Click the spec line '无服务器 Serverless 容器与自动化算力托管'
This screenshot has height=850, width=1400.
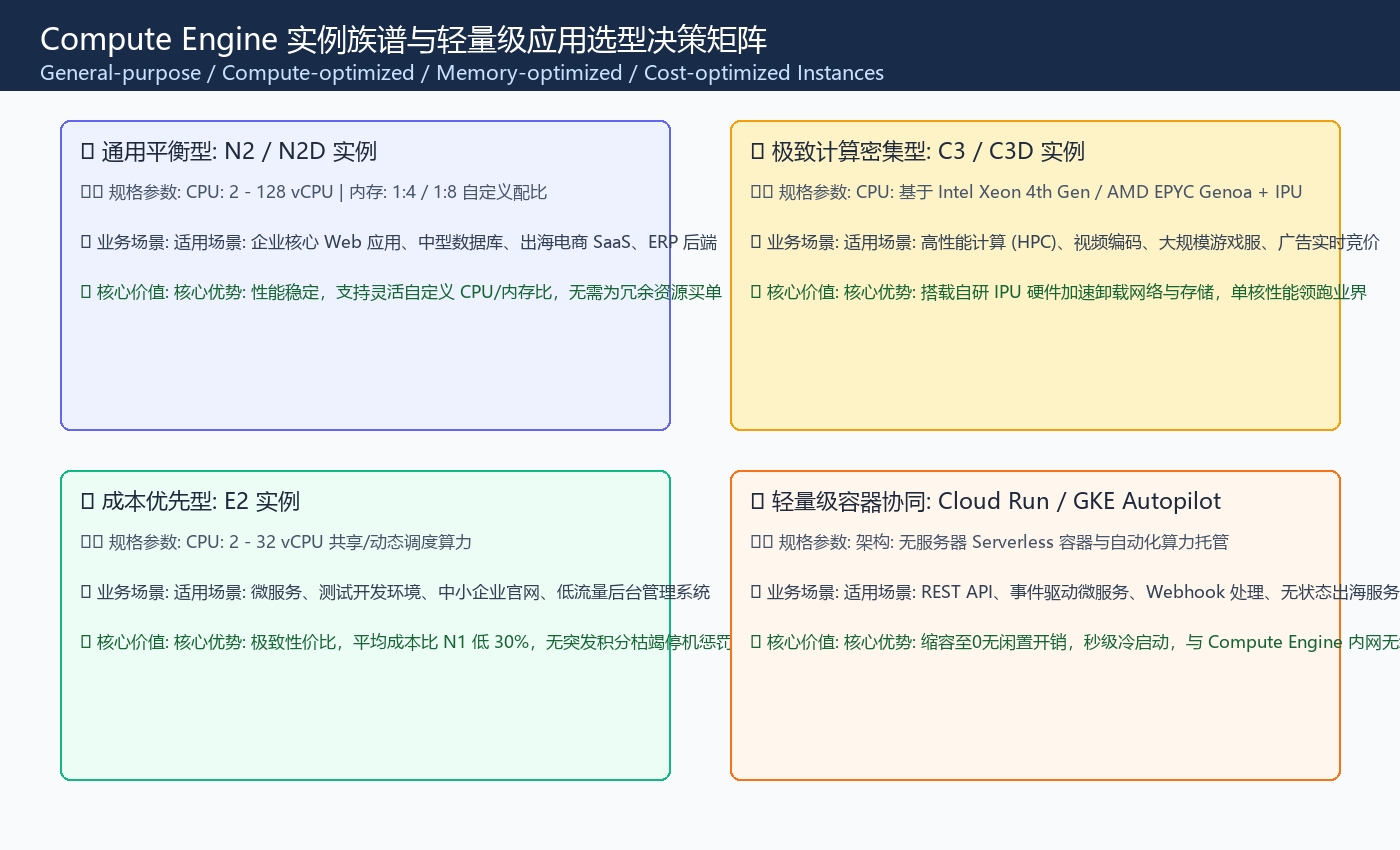coord(989,542)
